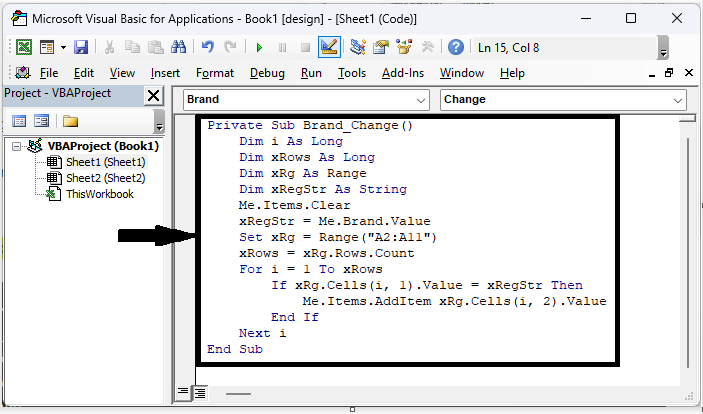The image size is (703, 414).
Task: Click the Insert UserForm toolbar icon
Action: tap(47, 47)
